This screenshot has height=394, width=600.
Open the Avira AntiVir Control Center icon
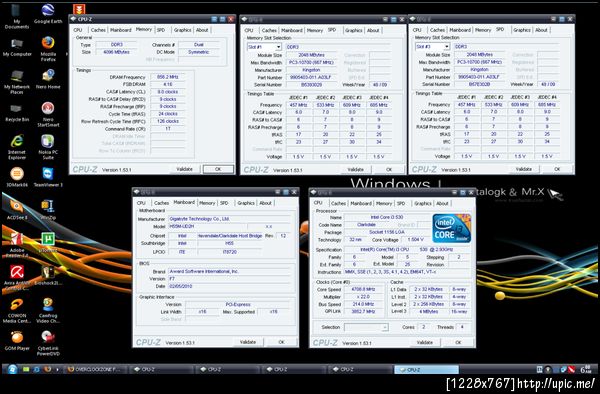tap(17, 278)
